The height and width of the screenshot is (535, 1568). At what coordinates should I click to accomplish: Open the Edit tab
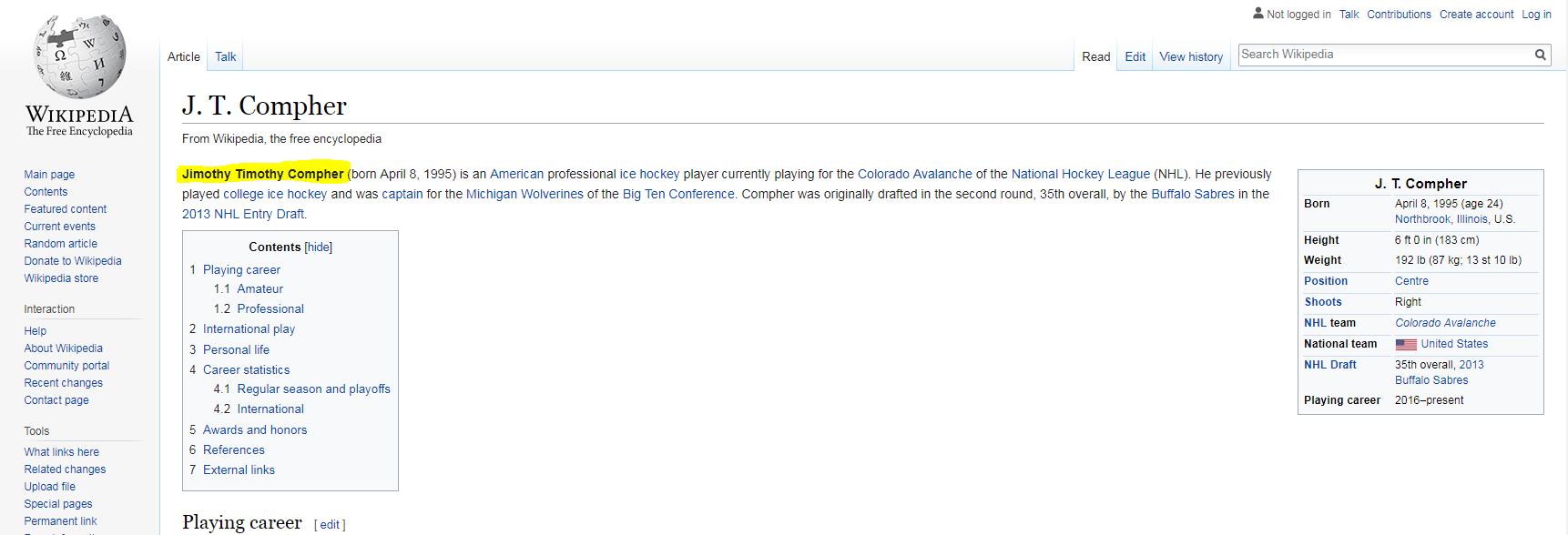[x=1135, y=56]
